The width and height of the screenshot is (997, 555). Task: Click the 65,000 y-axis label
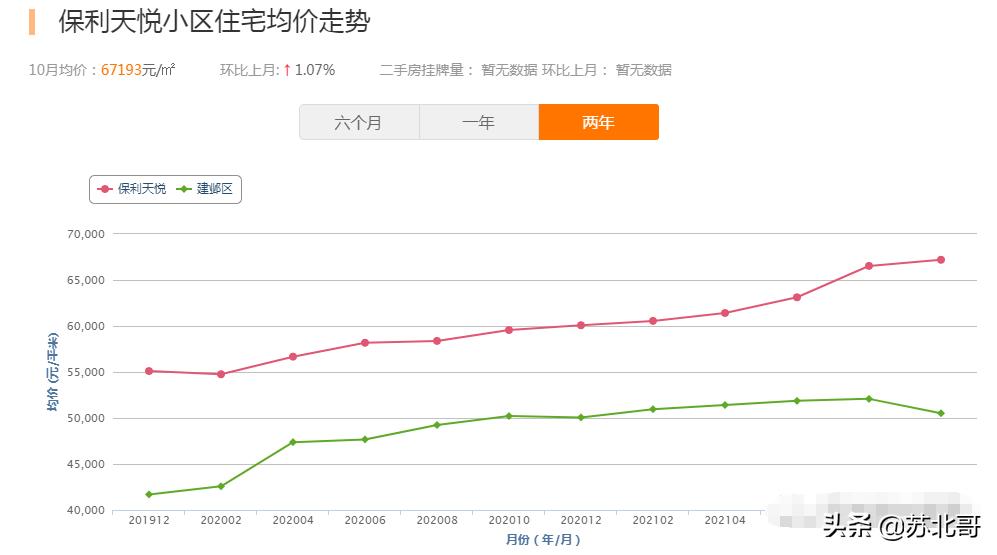[86, 280]
